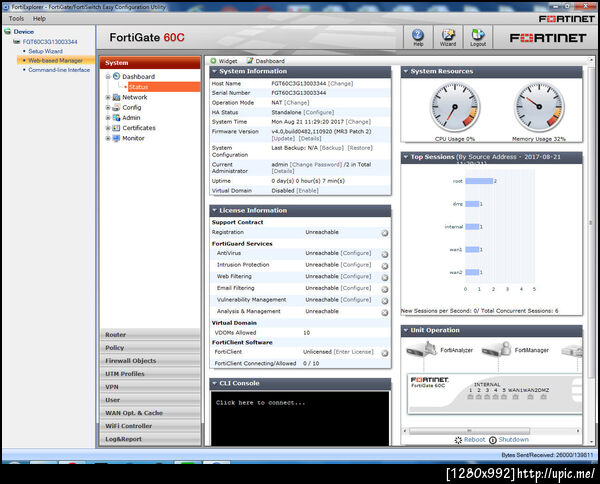This screenshot has width=600, height=484.
Task: Launch the Wizard icon in header
Action: pos(448,35)
